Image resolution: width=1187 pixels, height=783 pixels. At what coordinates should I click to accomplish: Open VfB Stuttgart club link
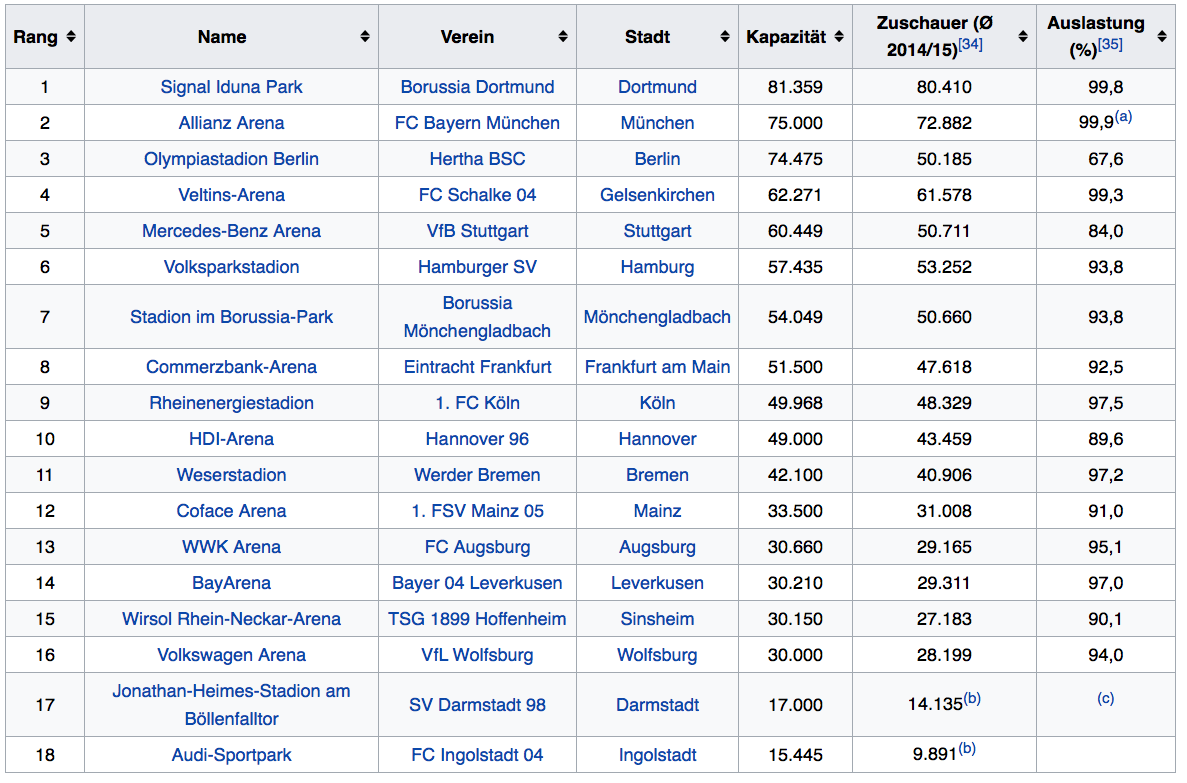pos(477,231)
